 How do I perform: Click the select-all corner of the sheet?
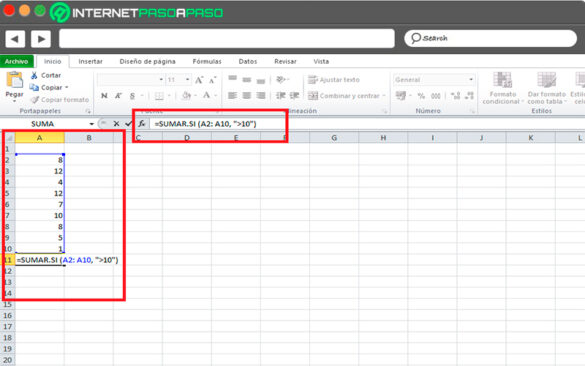point(8,138)
